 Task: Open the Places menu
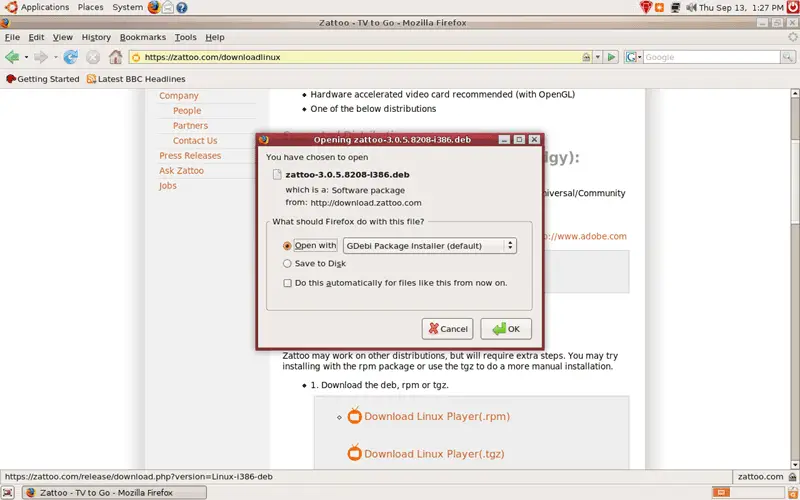point(90,7)
